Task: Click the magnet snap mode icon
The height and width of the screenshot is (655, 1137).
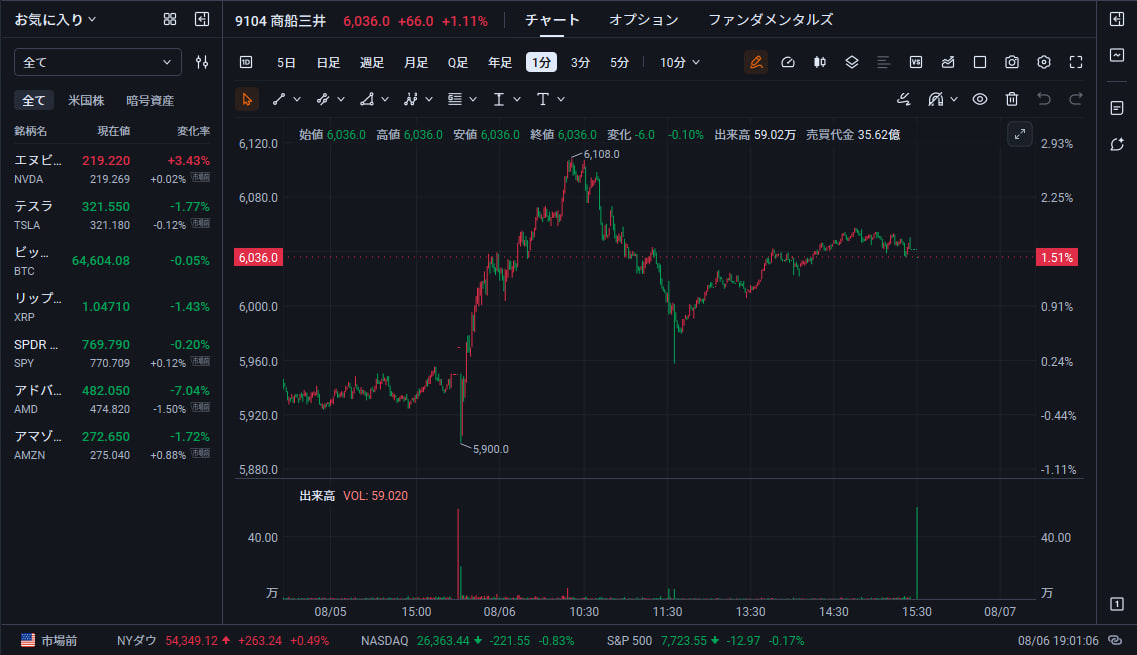Action: coord(935,99)
